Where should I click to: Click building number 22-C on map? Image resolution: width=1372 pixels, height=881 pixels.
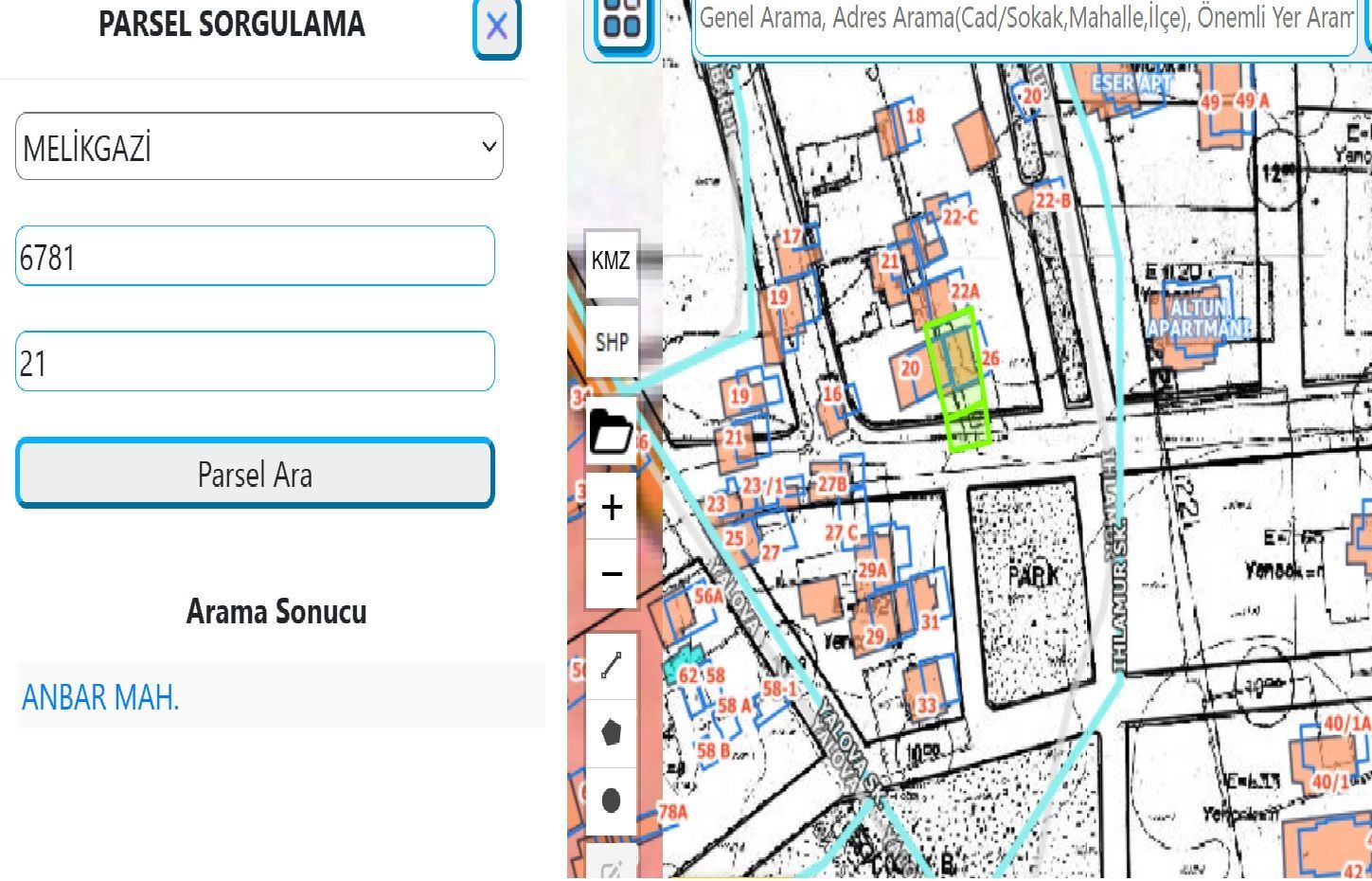[x=959, y=218]
